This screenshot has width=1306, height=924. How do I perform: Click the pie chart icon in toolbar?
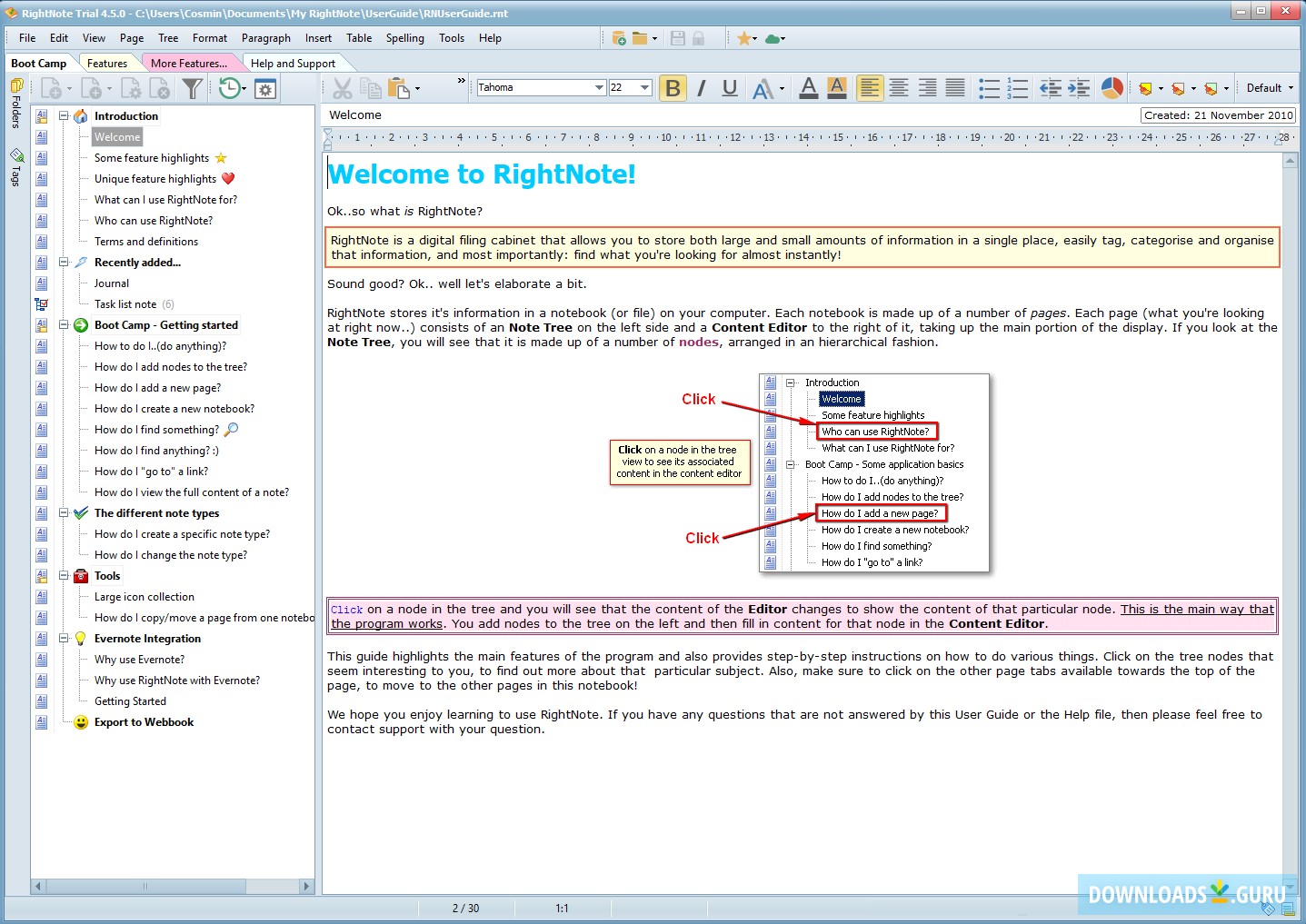coord(1112,88)
